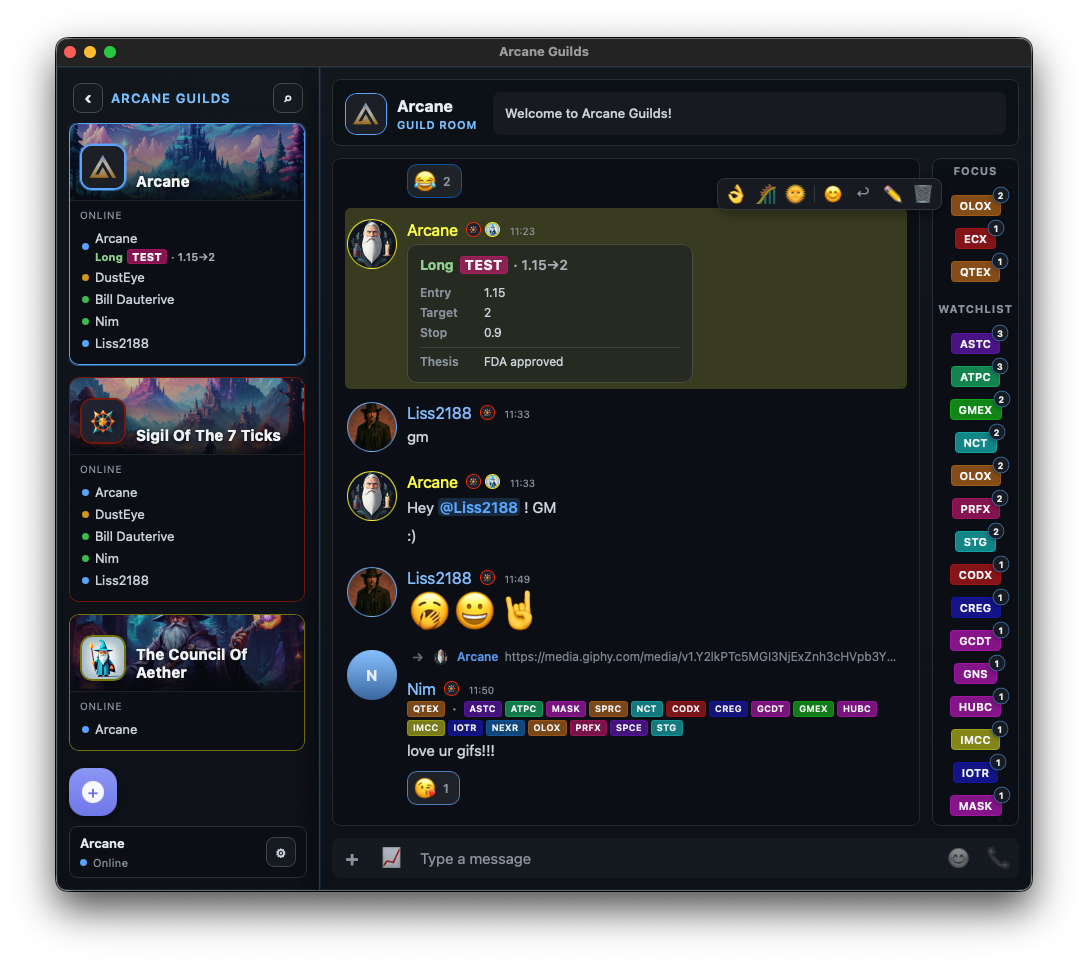The image size is (1088, 965).
Task: Open IOTR from the Watchlist
Action: pos(975,773)
